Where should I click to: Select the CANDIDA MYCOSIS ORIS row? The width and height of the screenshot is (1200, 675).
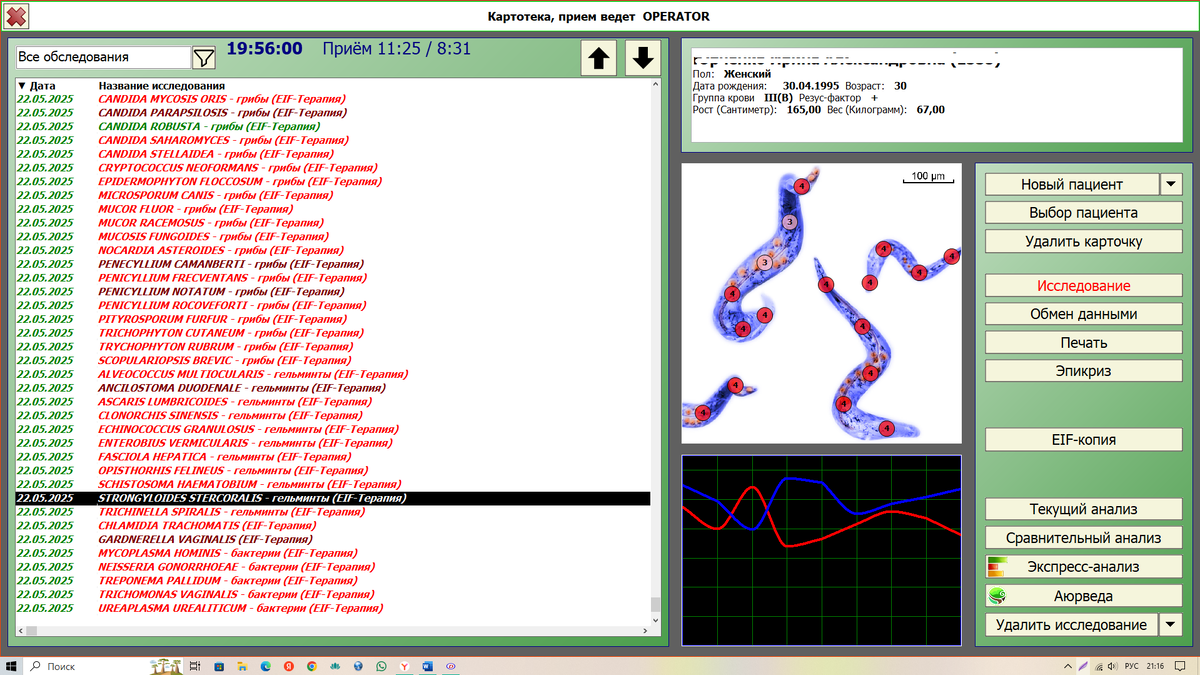(332, 100)
